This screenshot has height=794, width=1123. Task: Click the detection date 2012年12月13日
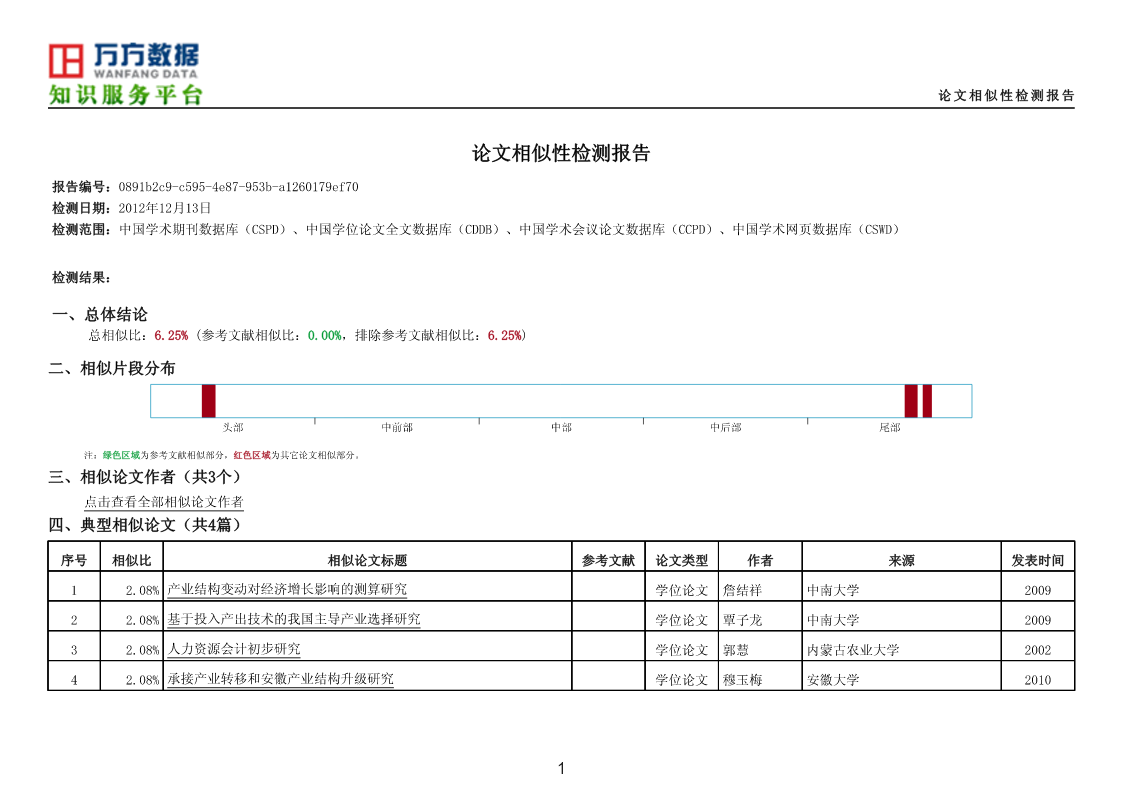[165, 208]
